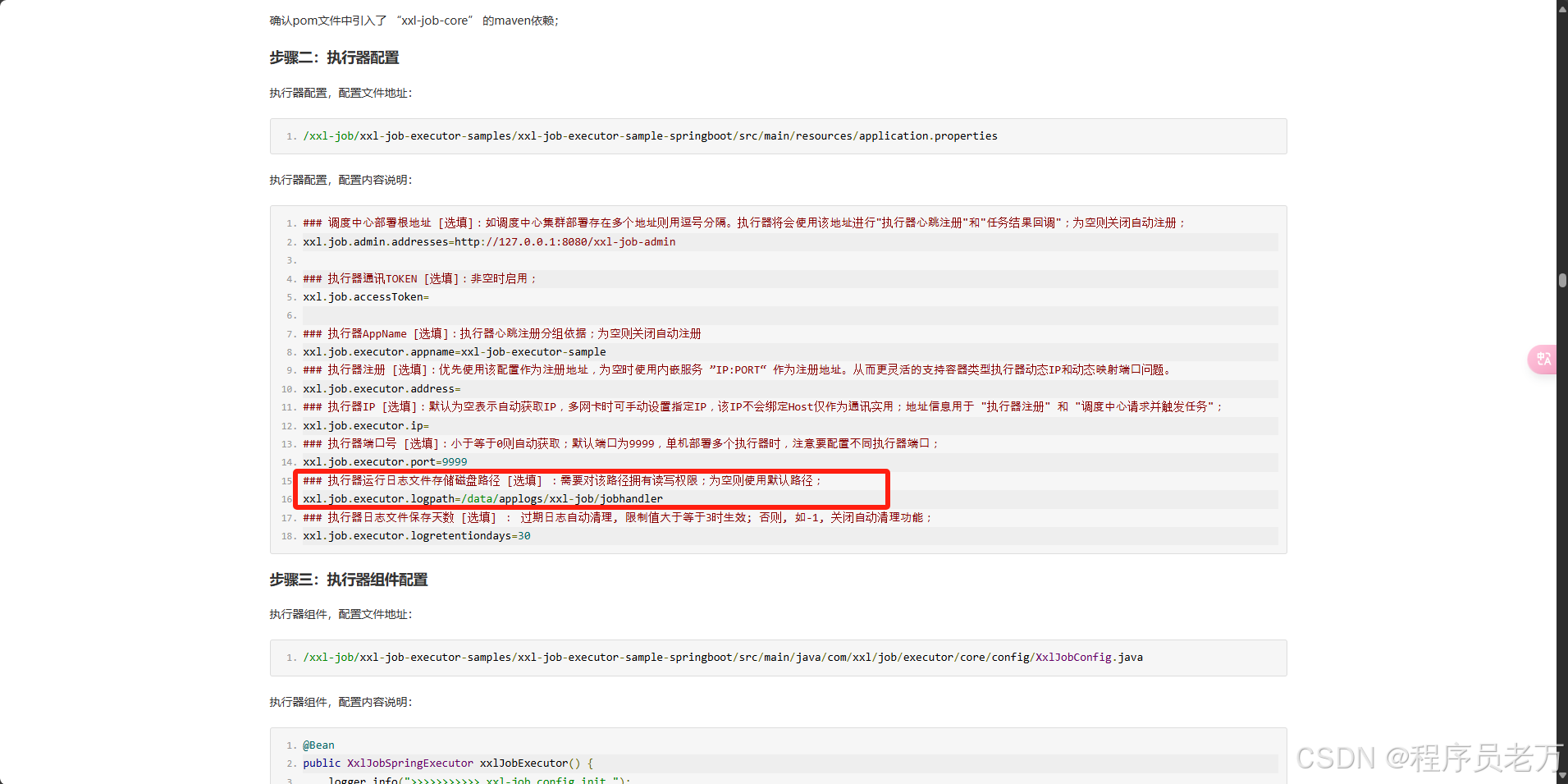Viewport: 1568px width, 784px height.
Task: Click the XxlJobConfig.java file path line
Action: [723, 658]
